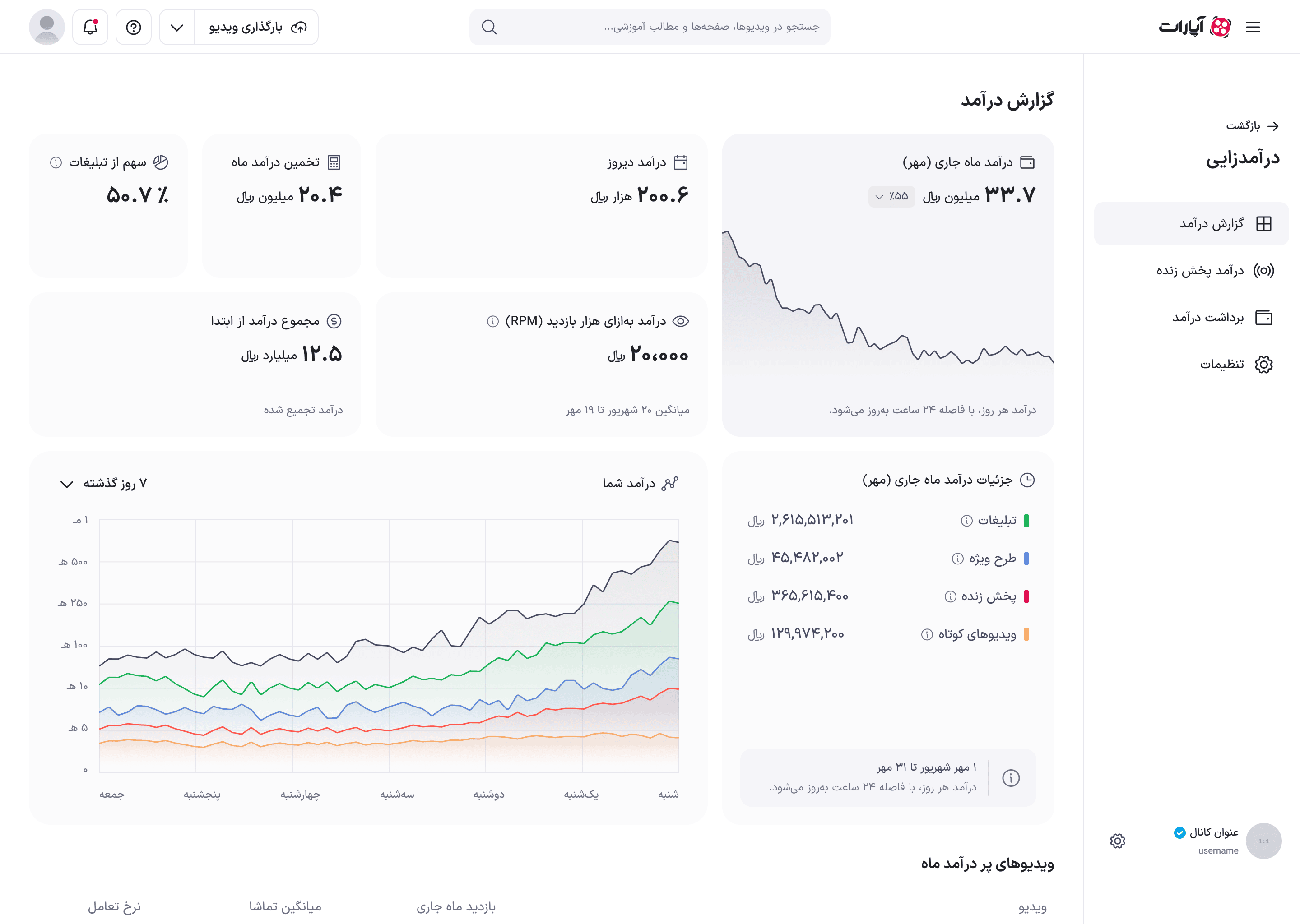1300x924 pixels.
Task: Expand the upload button dropdown arrow
Action: (x=177, y=27)
